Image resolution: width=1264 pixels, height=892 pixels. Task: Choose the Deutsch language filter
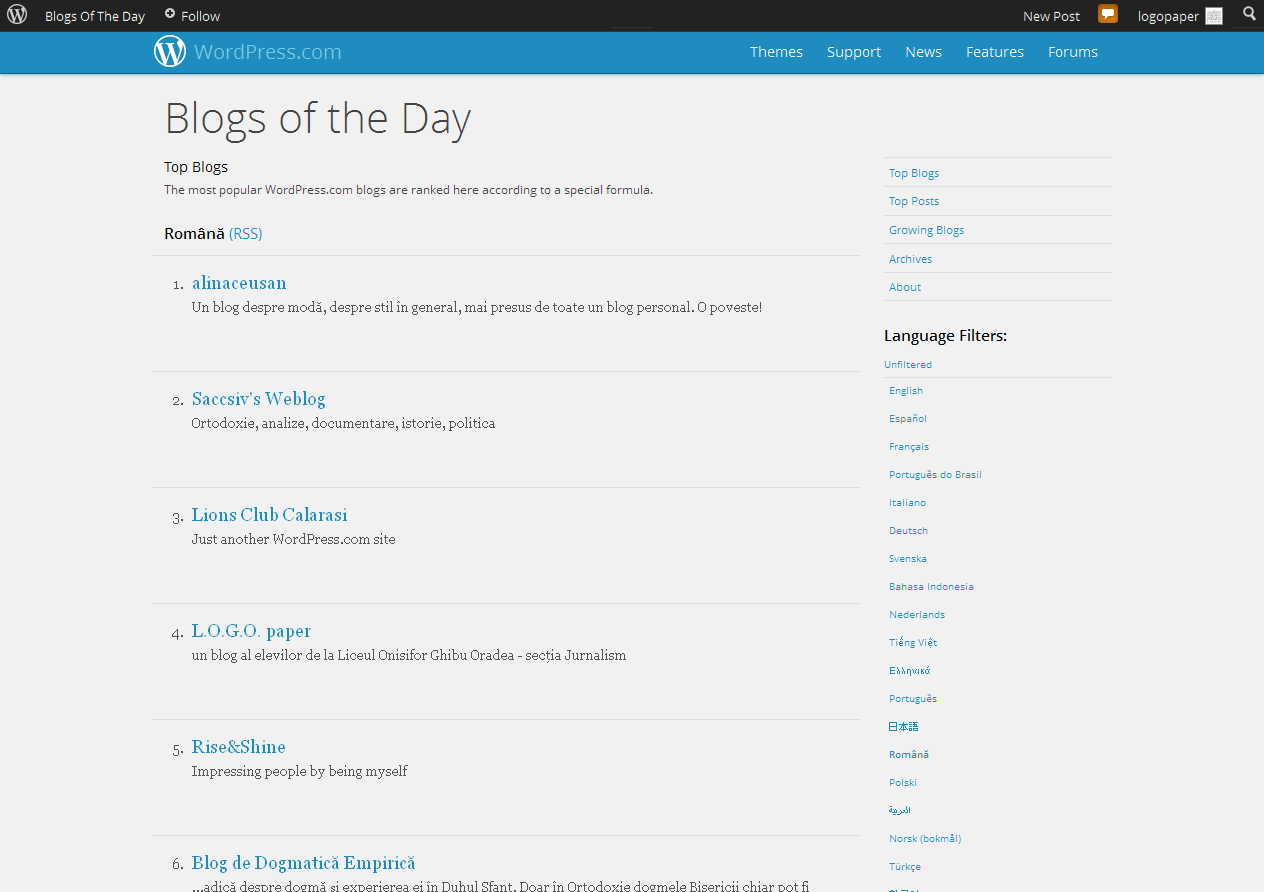pos(908,531)
